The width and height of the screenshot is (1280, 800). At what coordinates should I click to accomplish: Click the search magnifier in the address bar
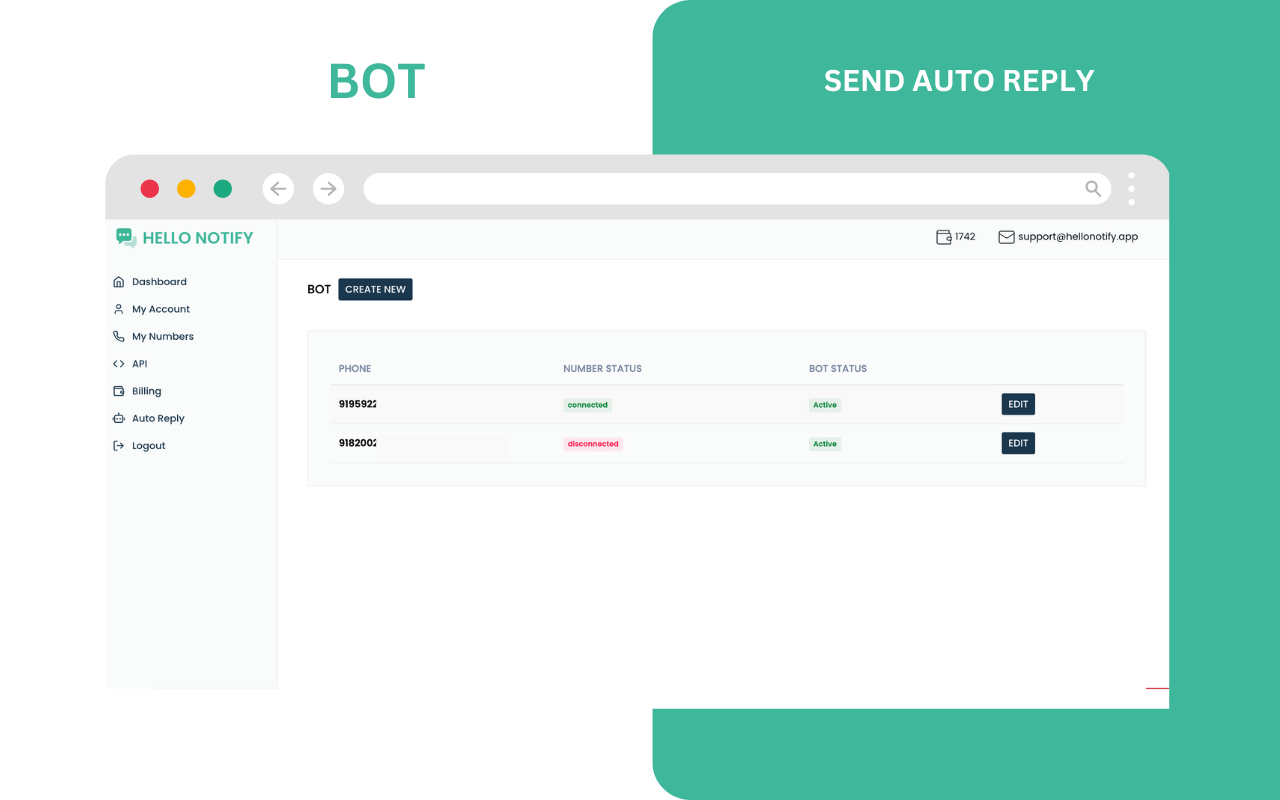(x=1093, y=188)
